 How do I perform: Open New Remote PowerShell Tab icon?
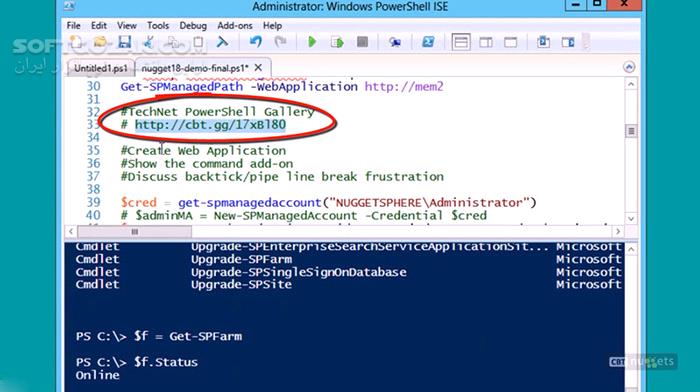coord(395,42)
